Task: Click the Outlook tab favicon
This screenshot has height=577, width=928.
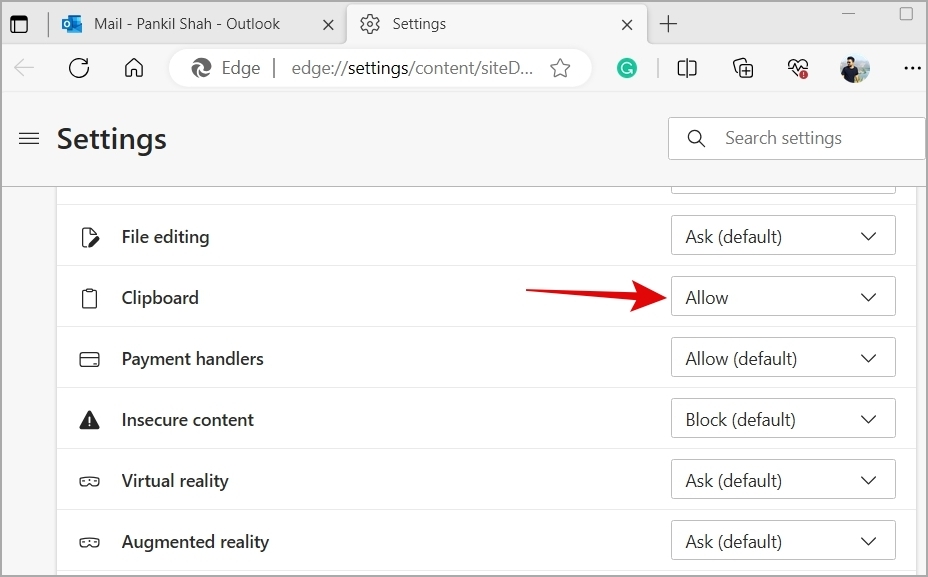Action: pyautogui.click(x=72, y=24)
